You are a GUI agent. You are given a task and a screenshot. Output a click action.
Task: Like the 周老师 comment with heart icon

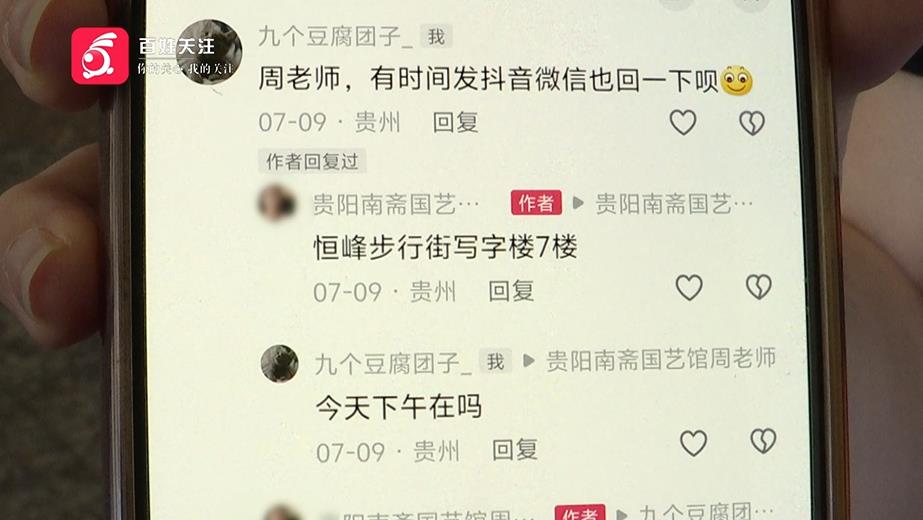pyautogui.click(x=683, y=122)
